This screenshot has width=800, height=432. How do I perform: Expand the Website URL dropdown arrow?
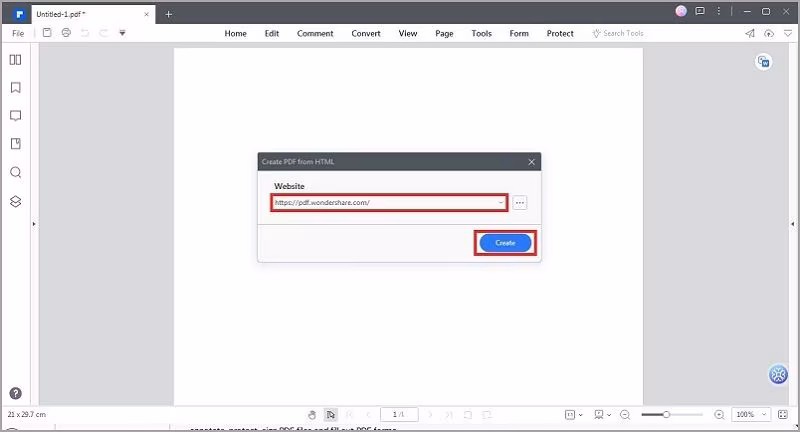tap(501, 202)
